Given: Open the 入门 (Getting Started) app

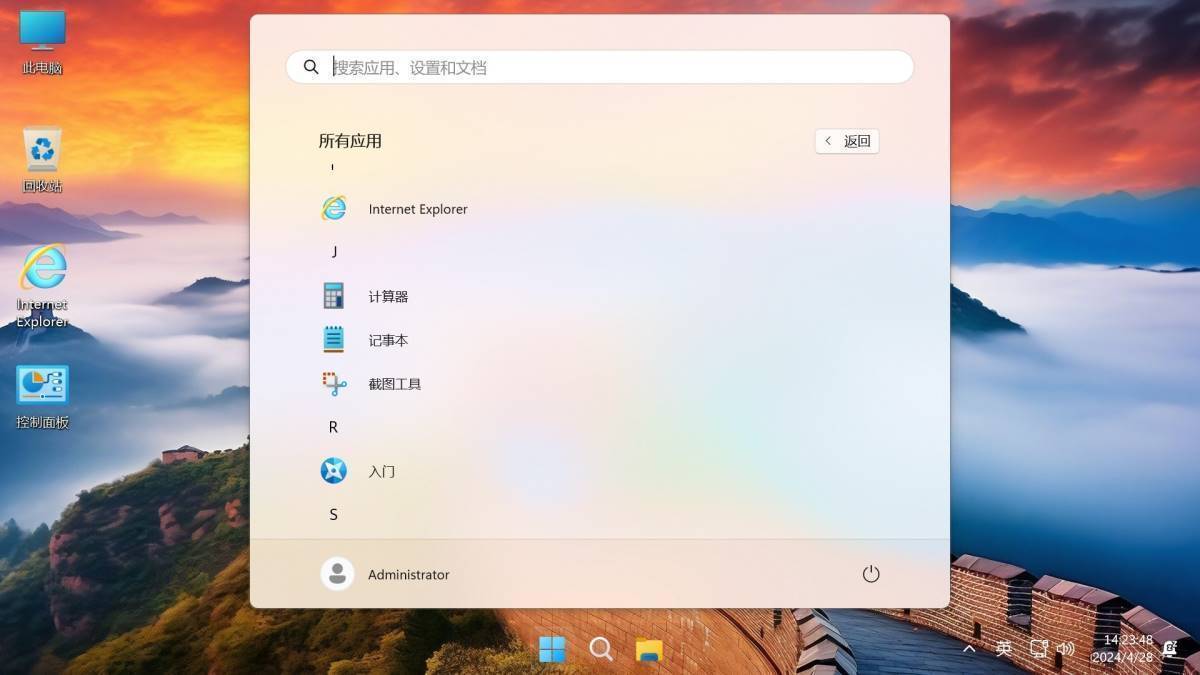Looking at the screenshot, I should (x=381, y=470).
